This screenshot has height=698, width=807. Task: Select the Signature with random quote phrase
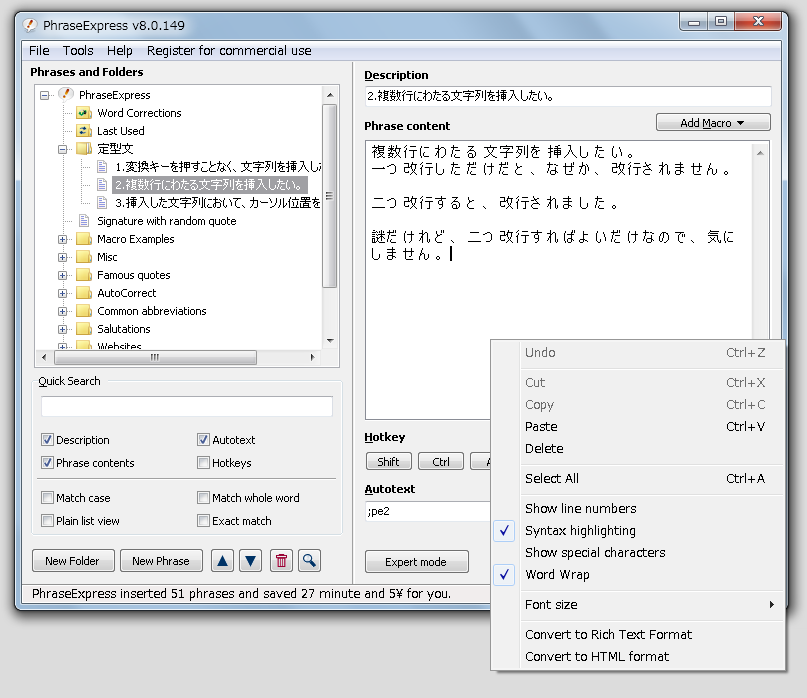167,221
